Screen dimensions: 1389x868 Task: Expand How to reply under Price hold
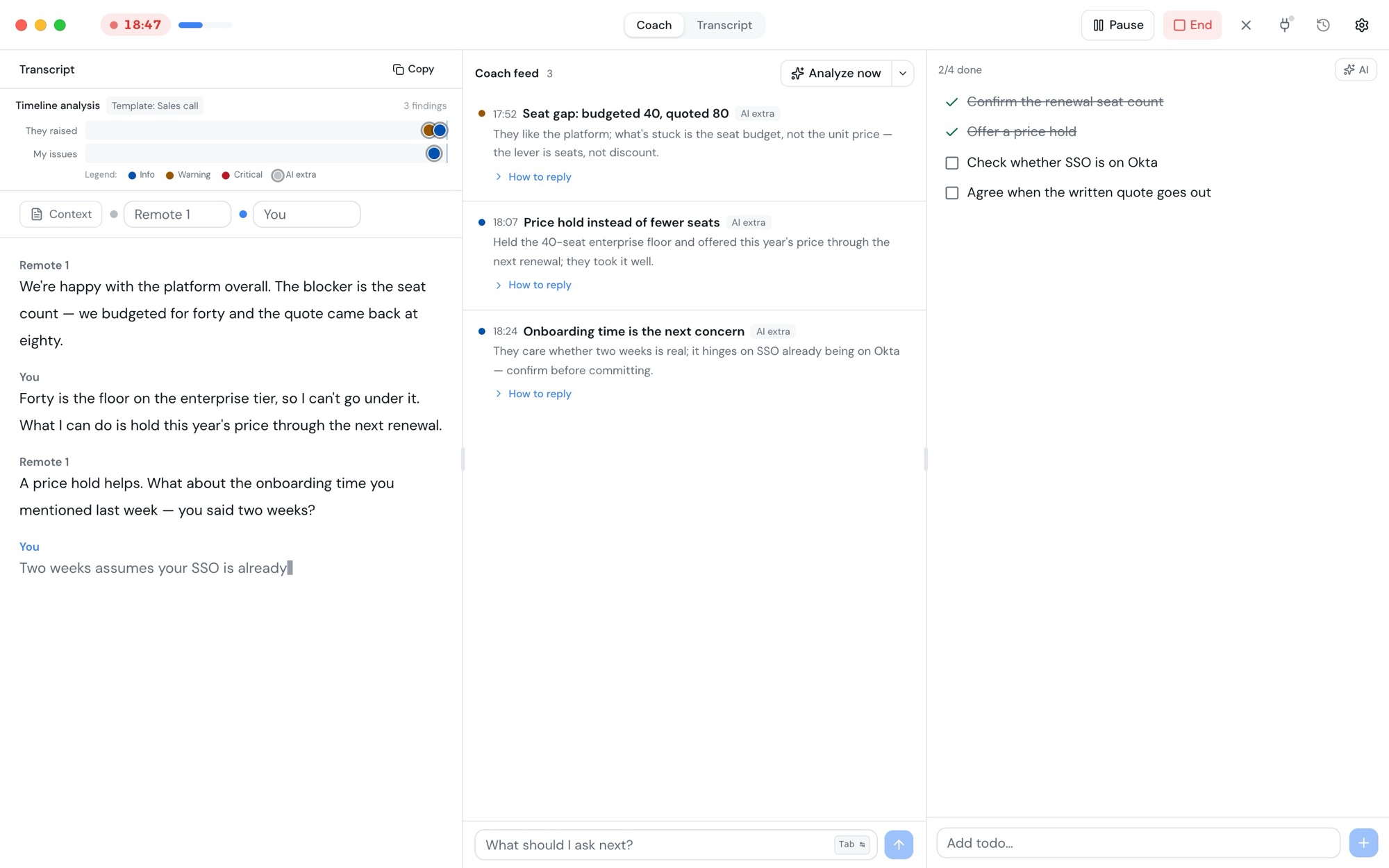click(x=533, y=285)
